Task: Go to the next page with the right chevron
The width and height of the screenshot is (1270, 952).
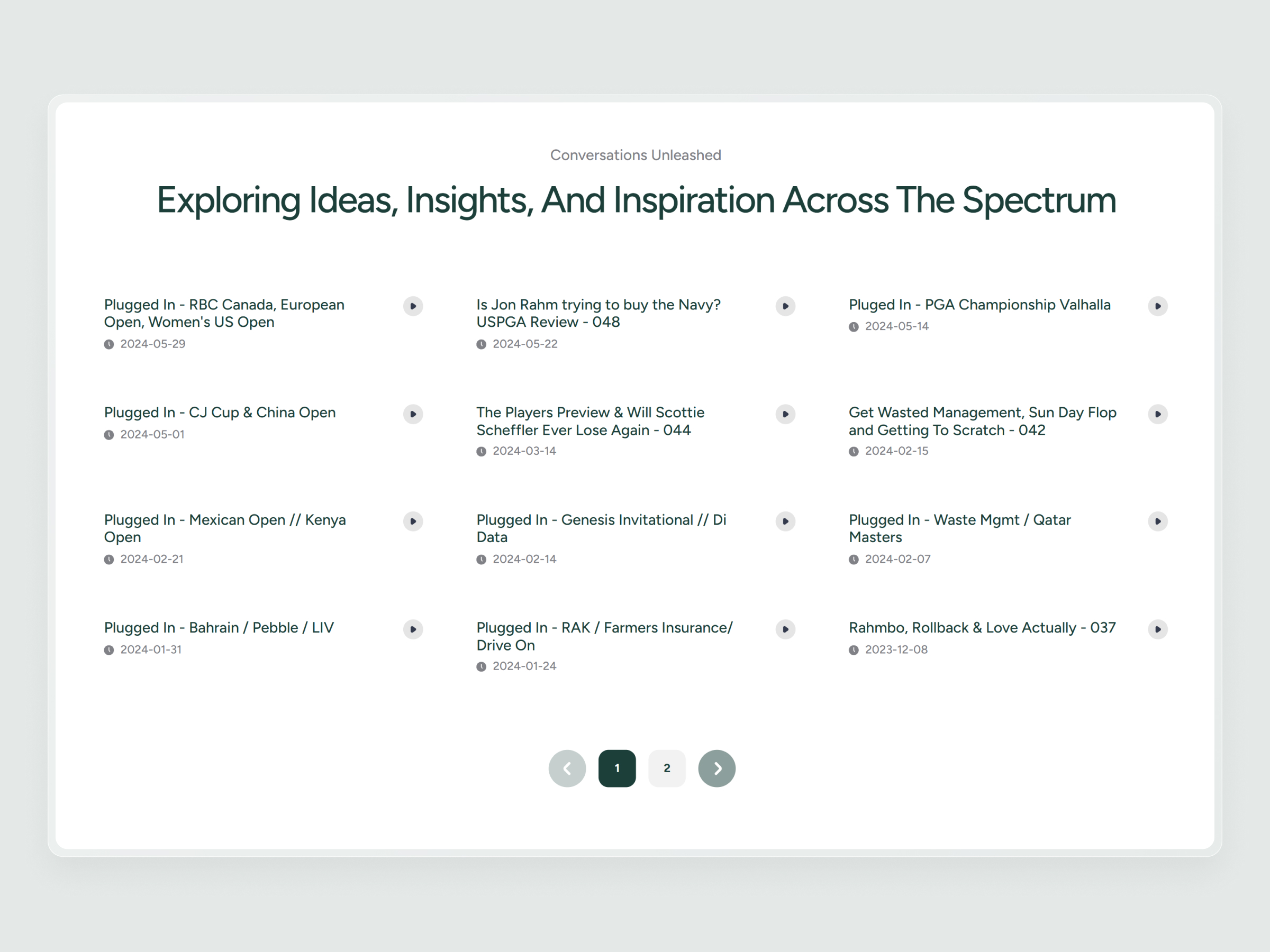Action: 716,768
